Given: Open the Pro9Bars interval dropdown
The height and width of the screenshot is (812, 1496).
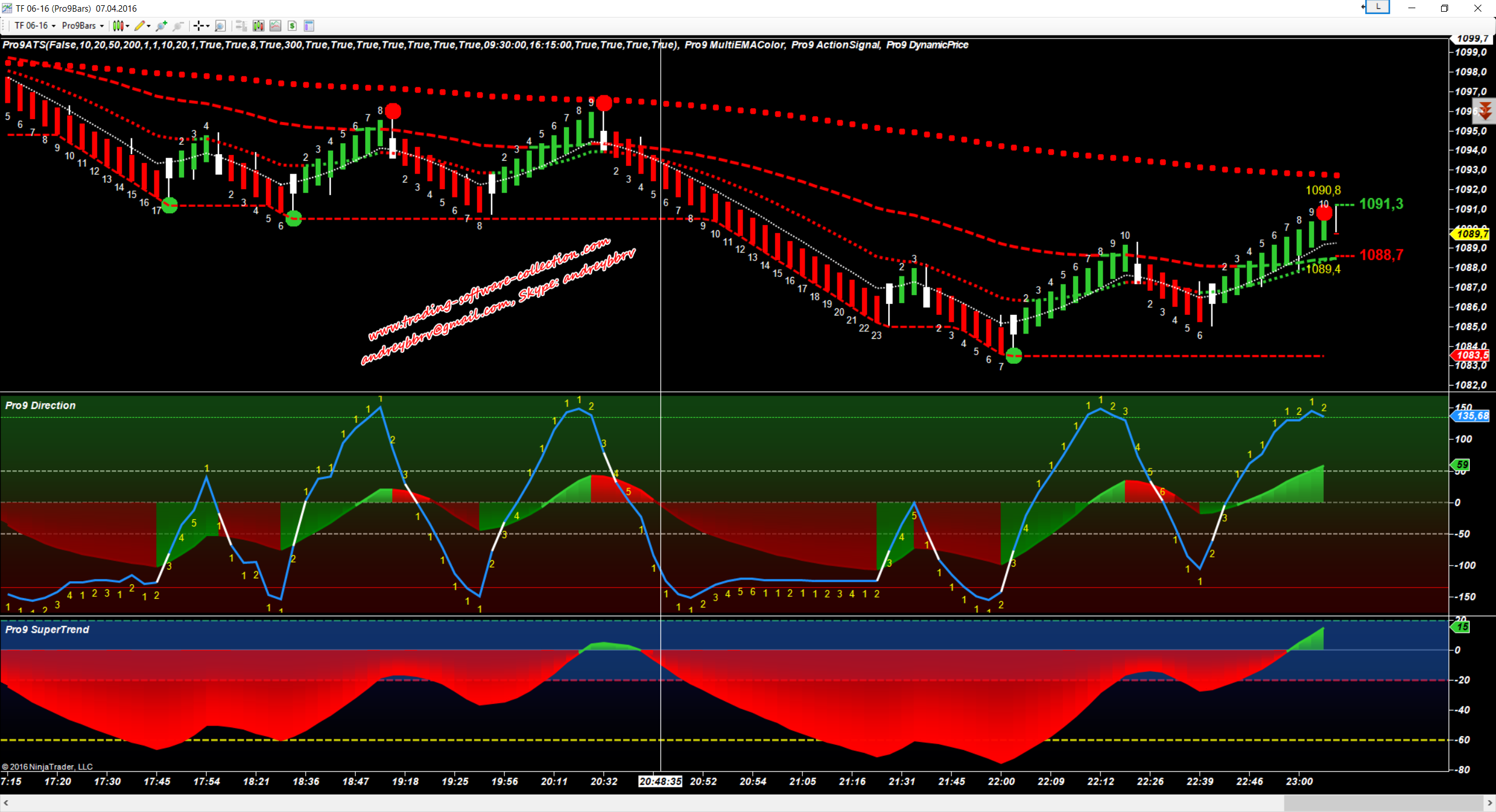Looking at the screenshot, I should pyautogui.click(x=82, y=26).
